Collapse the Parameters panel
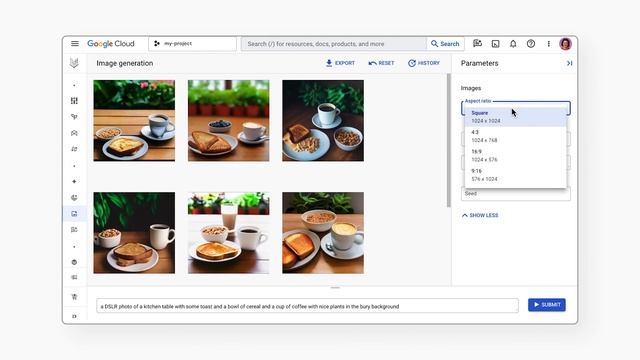The image size is (640, 360). (x=569, y=63)
